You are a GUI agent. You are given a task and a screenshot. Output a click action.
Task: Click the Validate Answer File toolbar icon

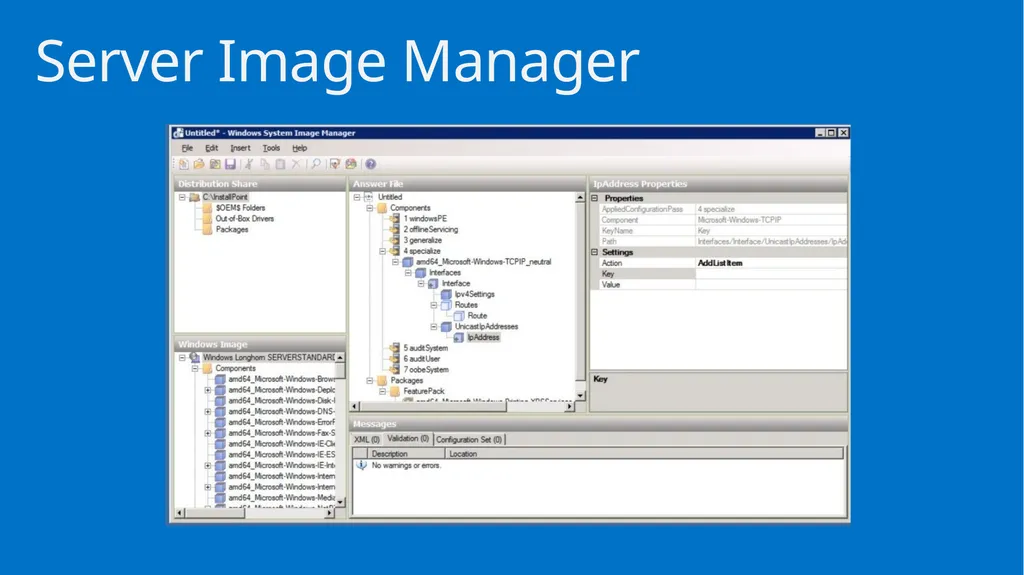pos(335,164)
